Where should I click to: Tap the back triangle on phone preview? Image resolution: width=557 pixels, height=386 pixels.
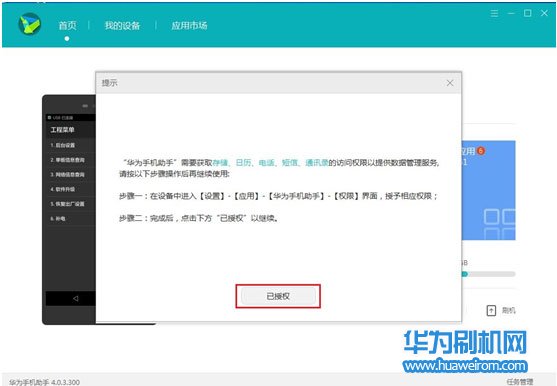pyautogui.click(x=75, y=299)
